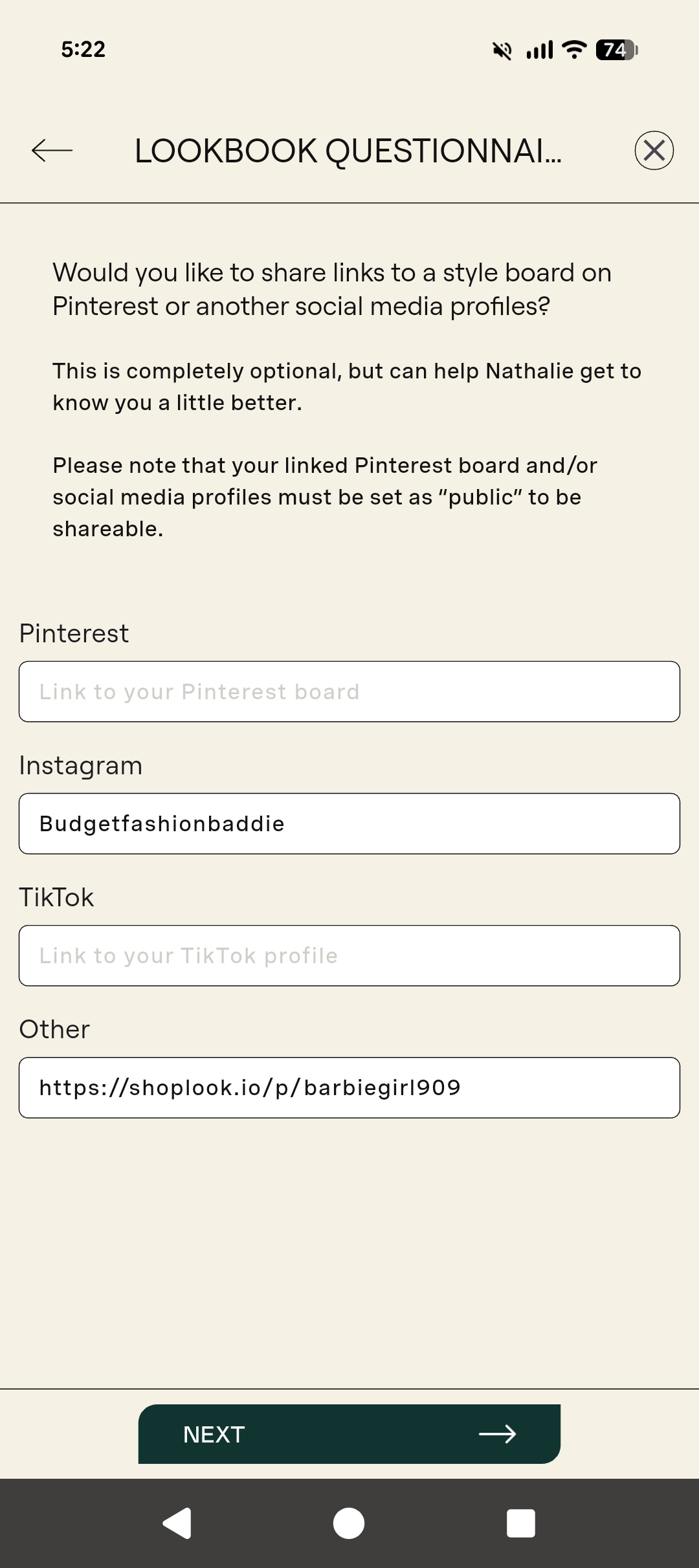Focus the Pinterest board link field
This screenshot has height=1568, width=699.
(349, 691)
